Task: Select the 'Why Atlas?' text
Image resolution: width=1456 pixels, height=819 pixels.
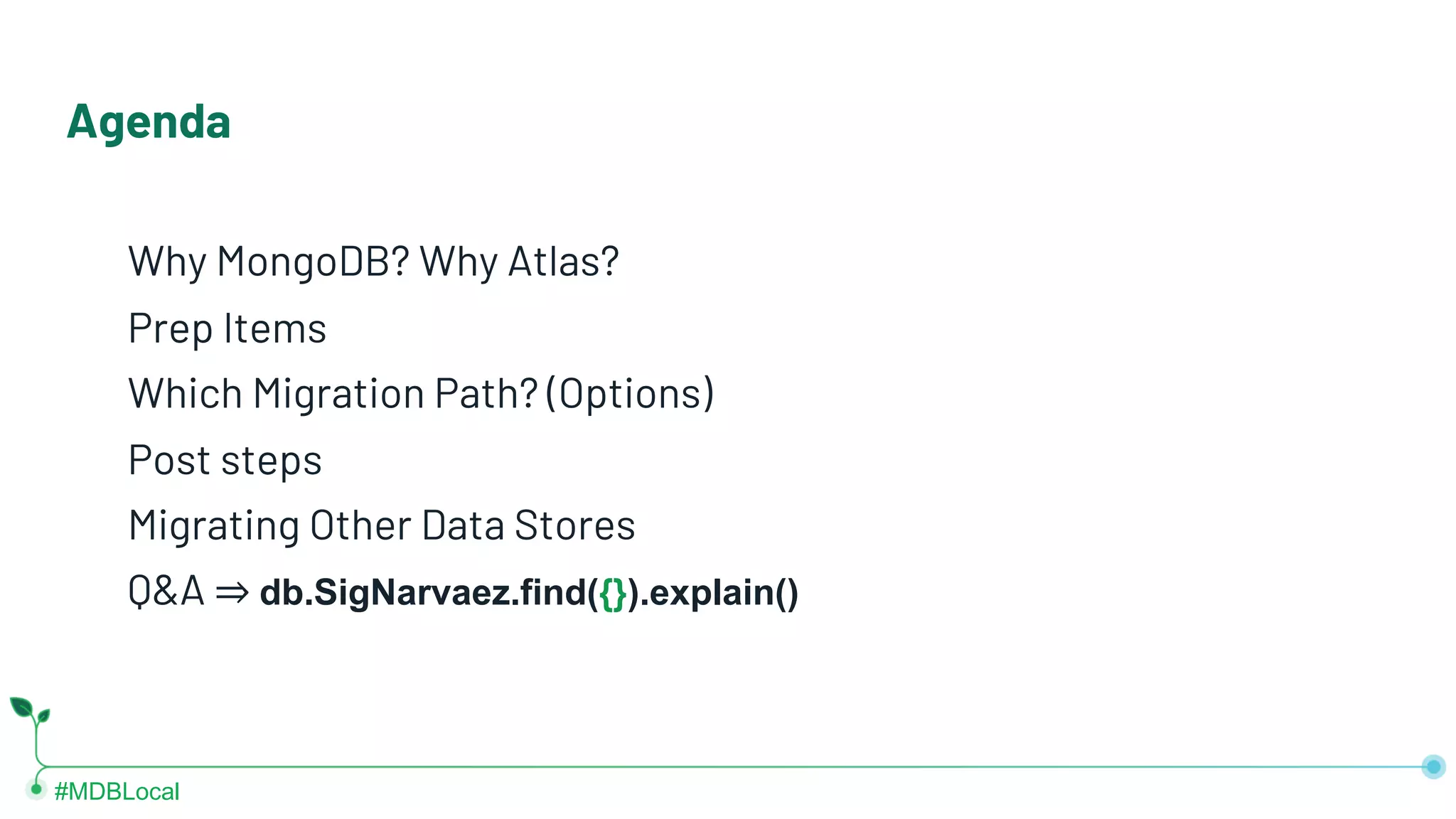Action: 519,262
